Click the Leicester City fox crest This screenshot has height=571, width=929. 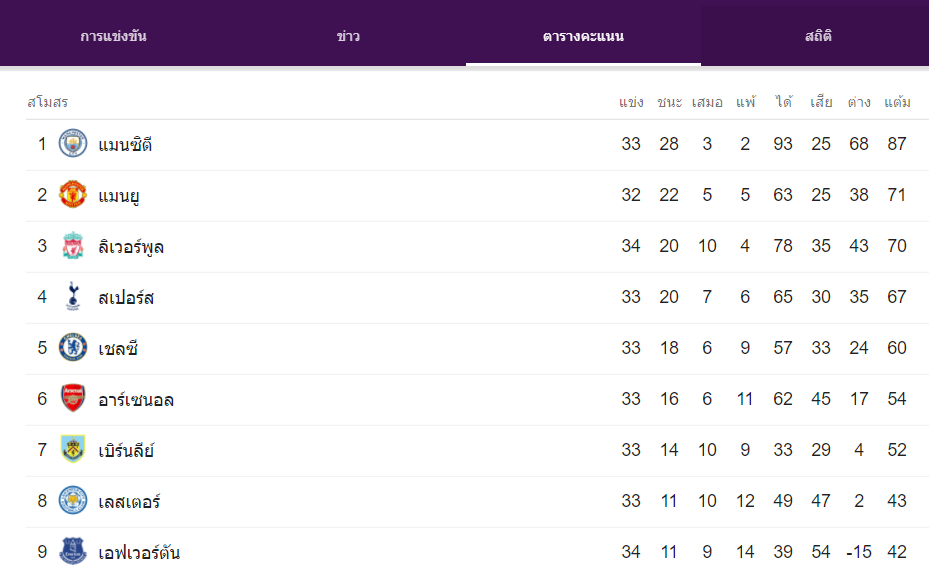pos(73,500)
